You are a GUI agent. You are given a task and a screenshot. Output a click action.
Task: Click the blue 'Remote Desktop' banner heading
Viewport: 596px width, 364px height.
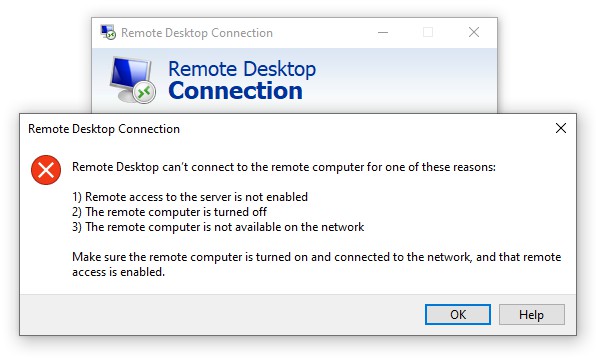(242, 69)
